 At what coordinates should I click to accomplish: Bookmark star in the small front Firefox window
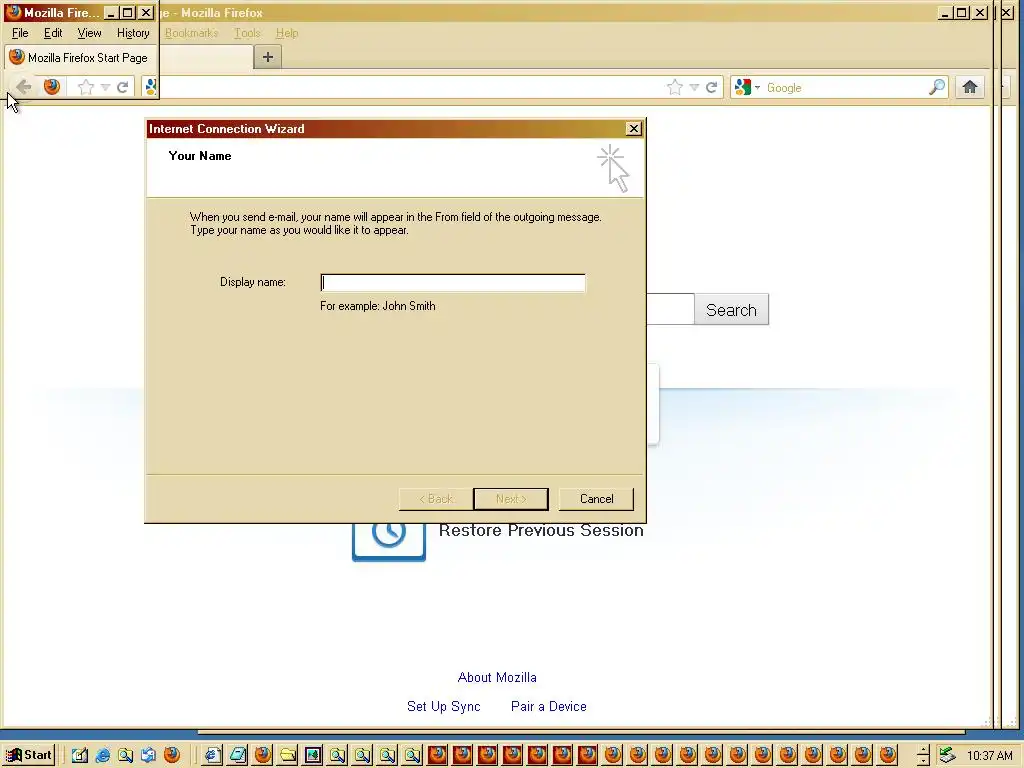[x=86, y=87]
